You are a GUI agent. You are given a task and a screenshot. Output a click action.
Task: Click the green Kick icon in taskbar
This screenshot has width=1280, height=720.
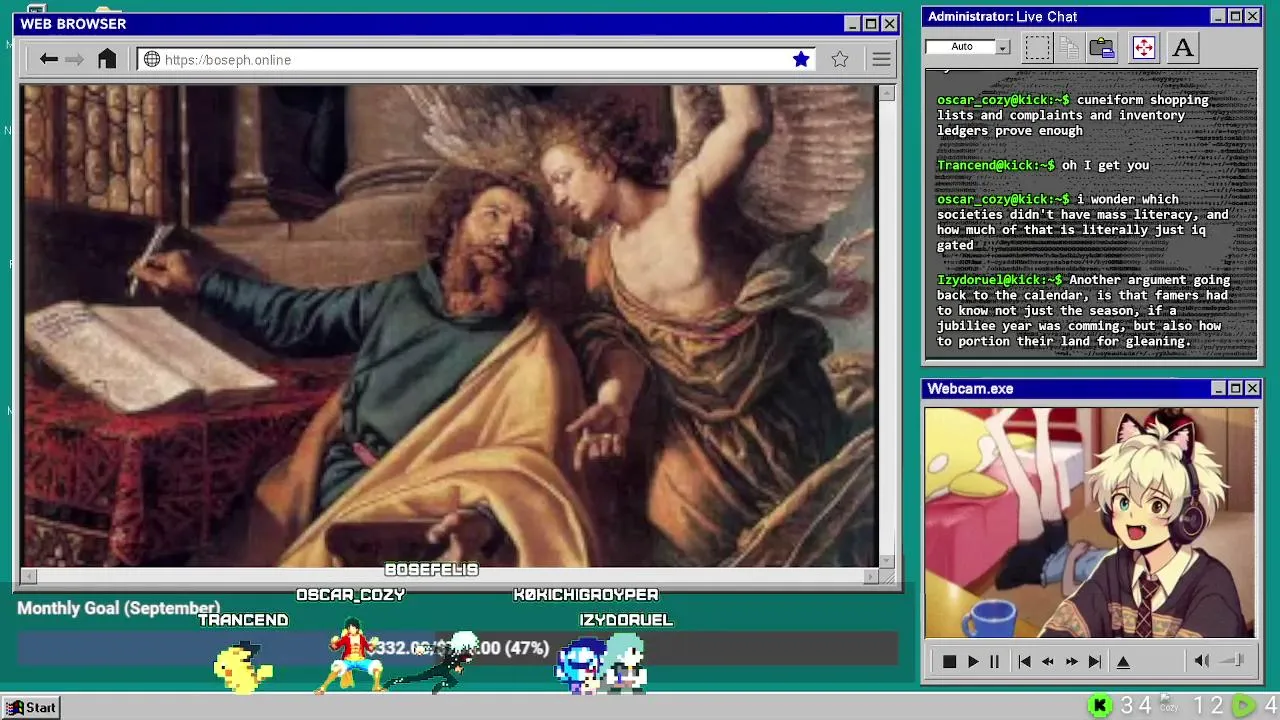(1100, 706)
